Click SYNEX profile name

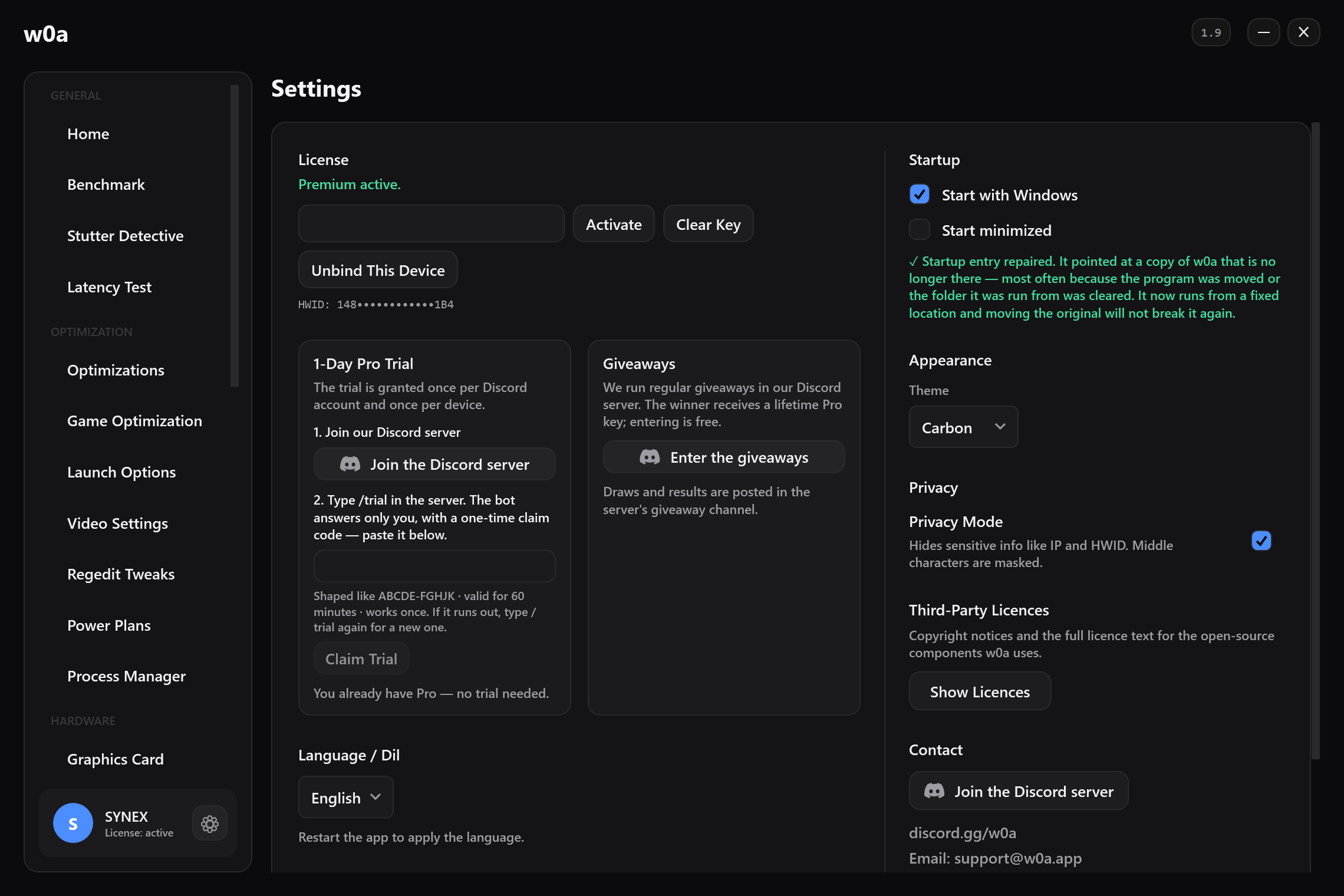126,816
